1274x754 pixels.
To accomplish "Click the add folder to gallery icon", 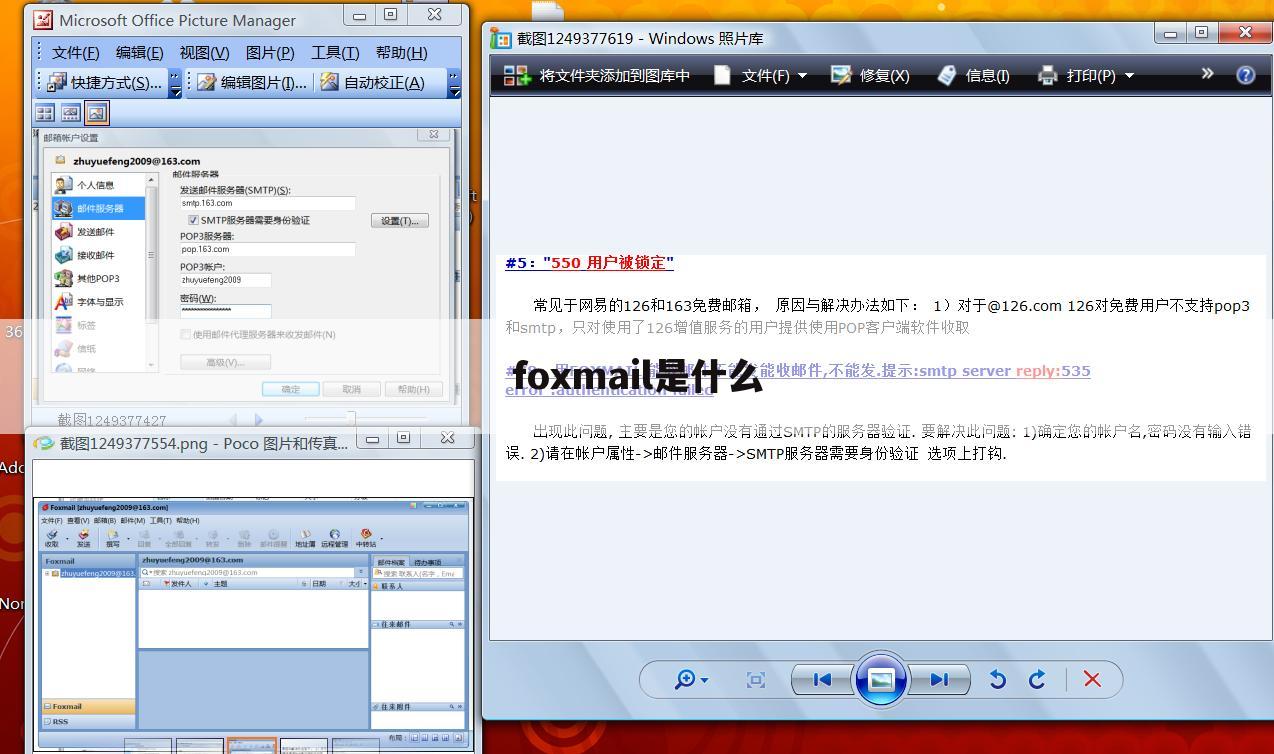I will pos(516,75).
